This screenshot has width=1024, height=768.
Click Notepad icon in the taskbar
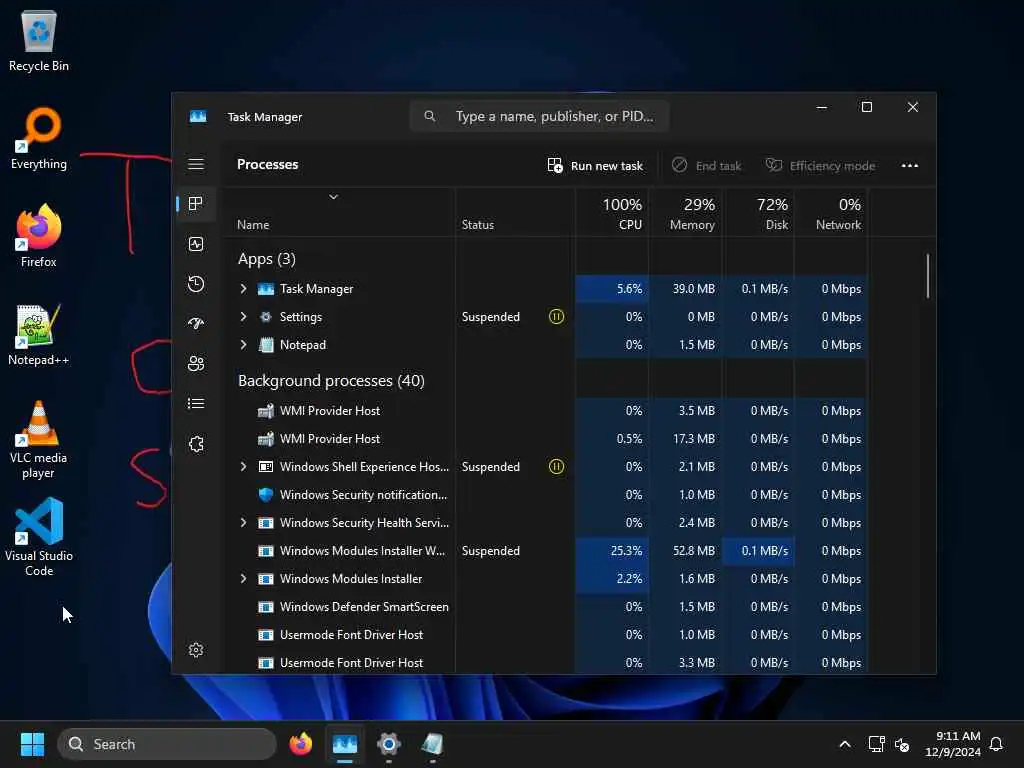coord(432,744)
